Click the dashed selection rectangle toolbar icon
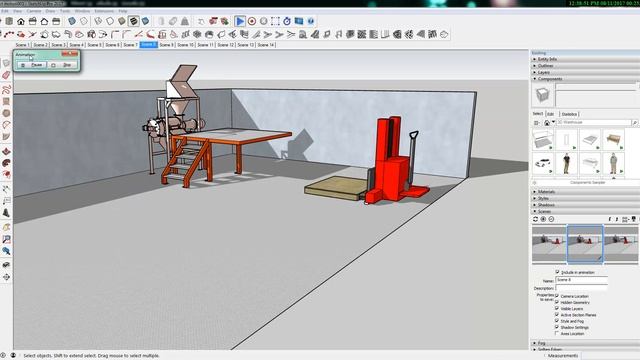Viewport: 640px width, 360px height. (276, 21)
